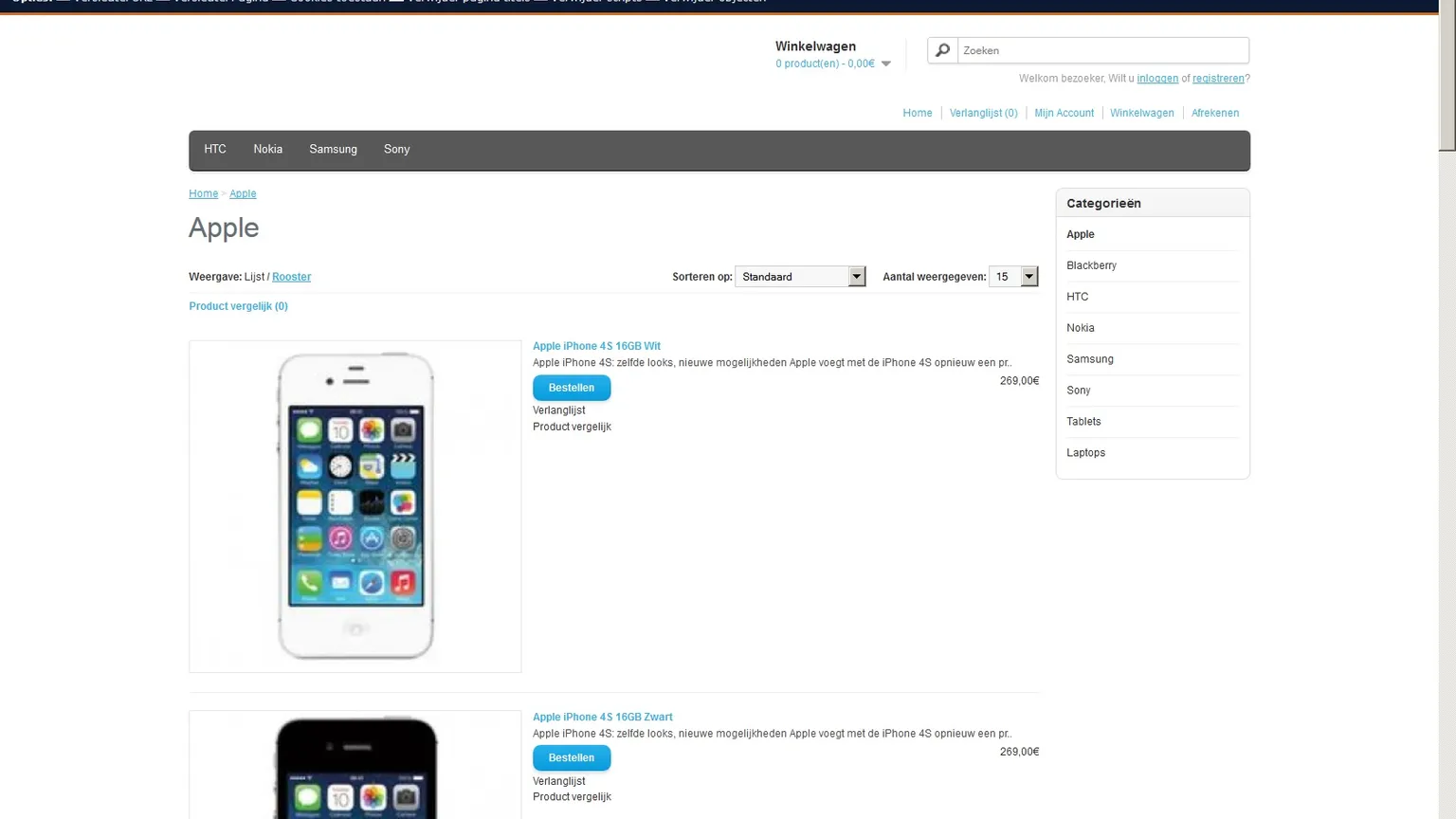The image size is (1456, 819).
Task: Open Verlanglijst (0) in top links
Action: pyautogui.click(x=983, y=113)
